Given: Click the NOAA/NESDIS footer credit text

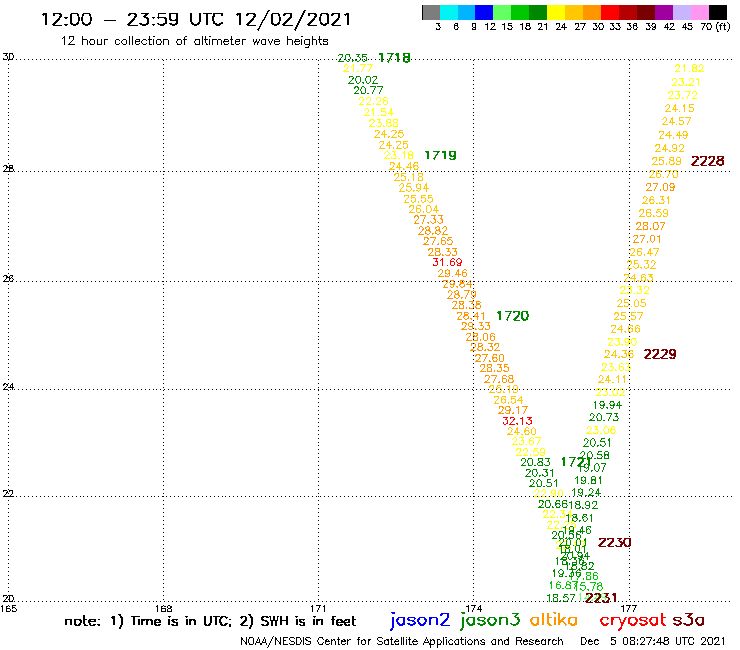Looking at the screenshot, I should [402, 642].
